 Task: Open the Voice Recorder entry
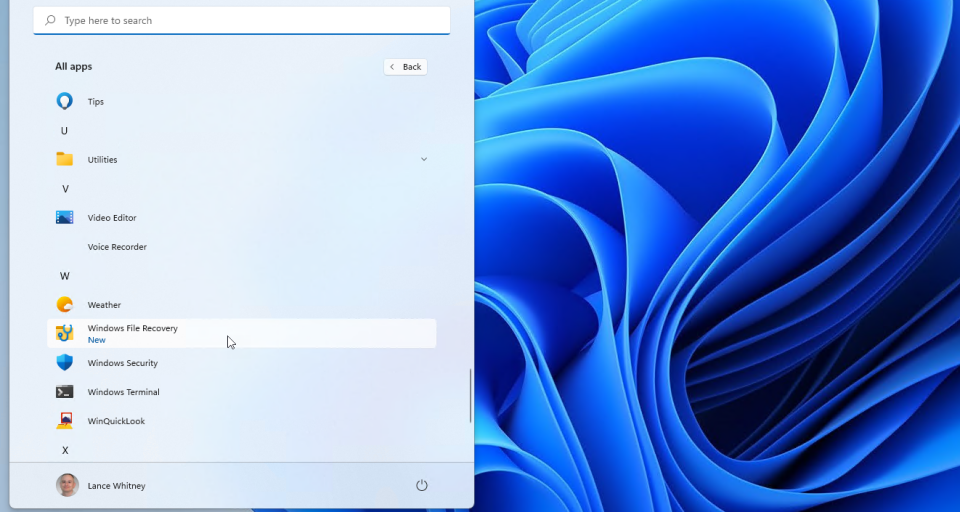click(242, 247)
